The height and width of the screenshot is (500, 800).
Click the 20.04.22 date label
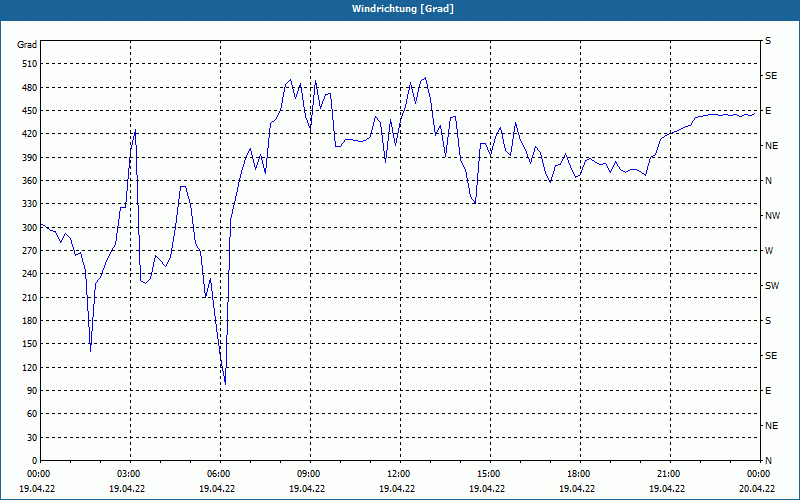pos(757,488)
